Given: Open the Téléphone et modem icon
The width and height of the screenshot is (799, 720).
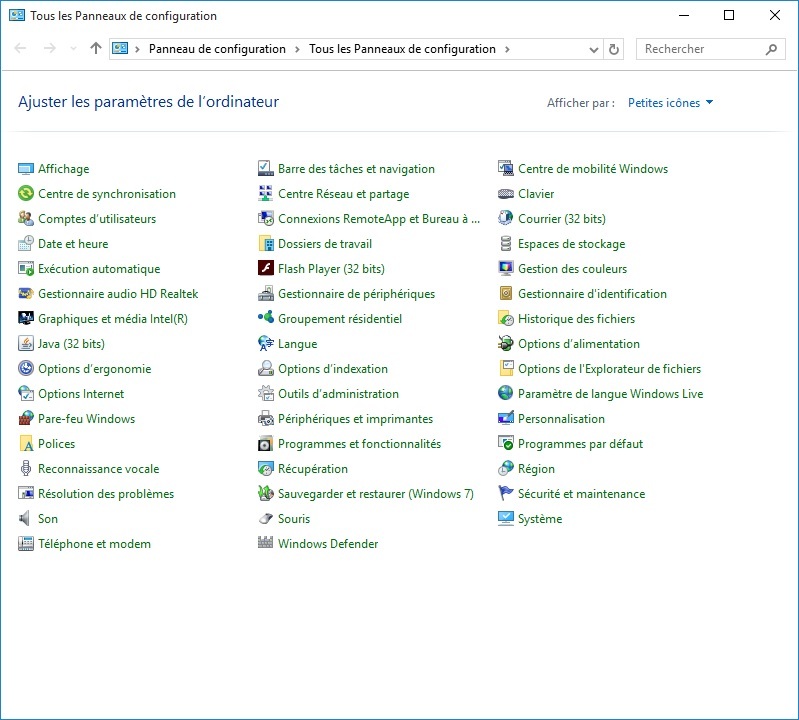Looking at the screenshot, I should [25, 543].
